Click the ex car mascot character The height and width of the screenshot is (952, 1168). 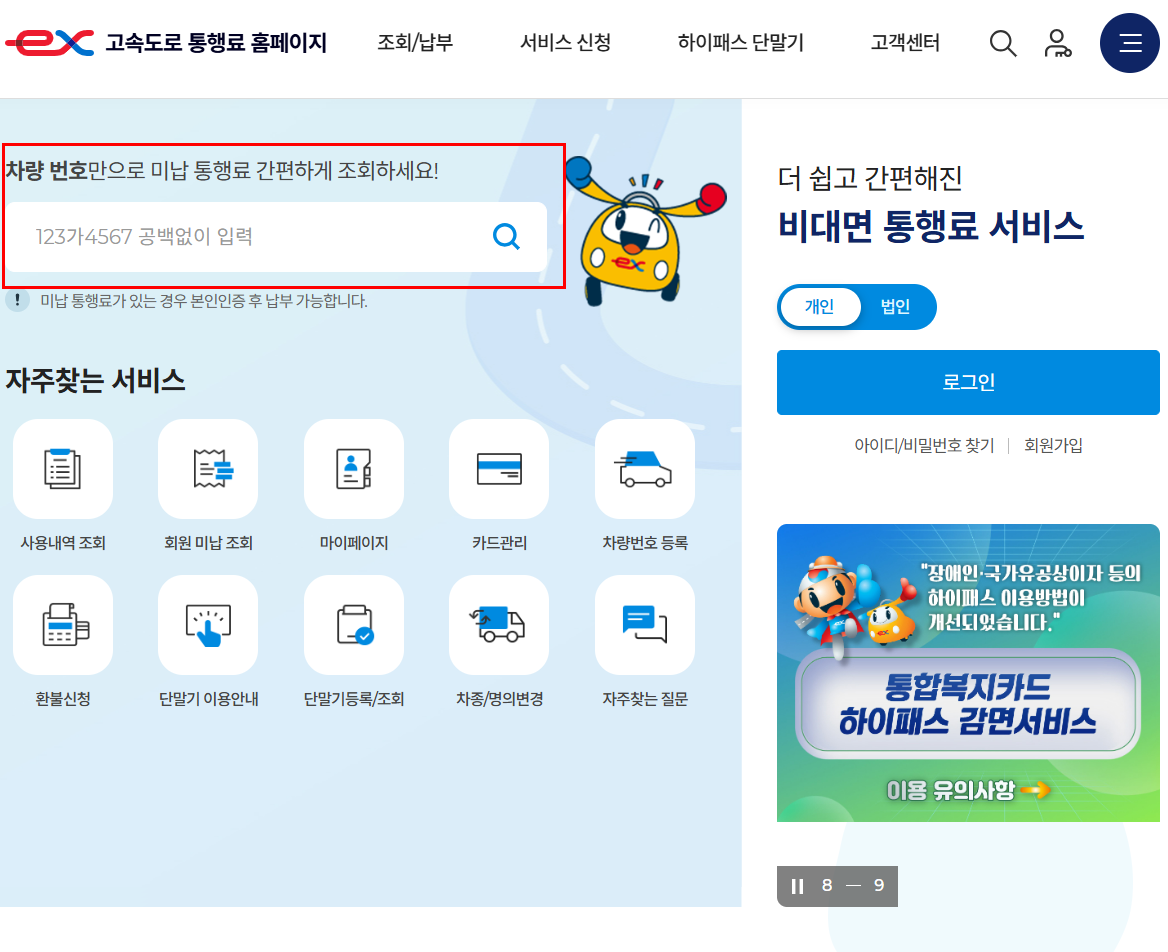644,232
